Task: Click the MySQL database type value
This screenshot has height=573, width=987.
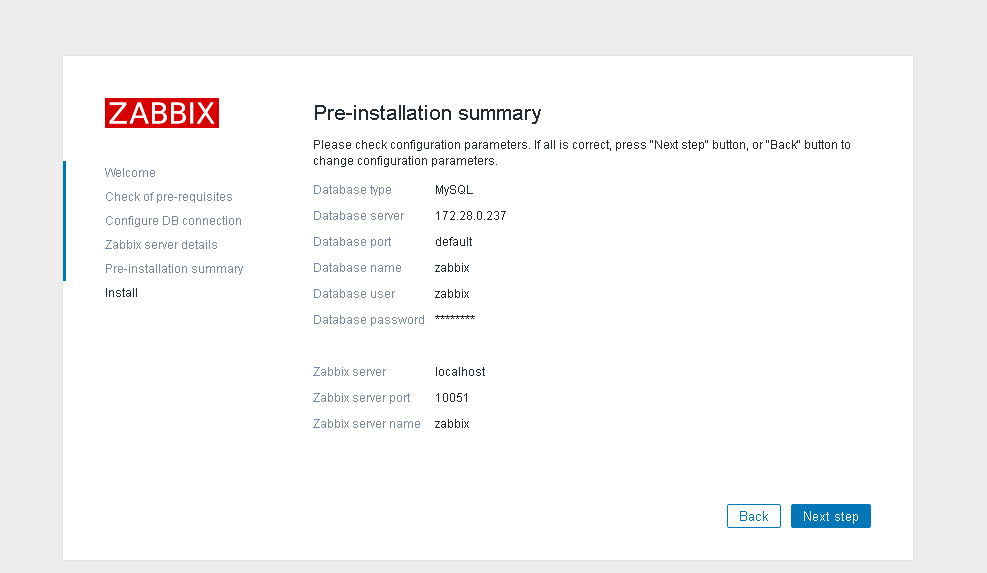Action: 454,190
